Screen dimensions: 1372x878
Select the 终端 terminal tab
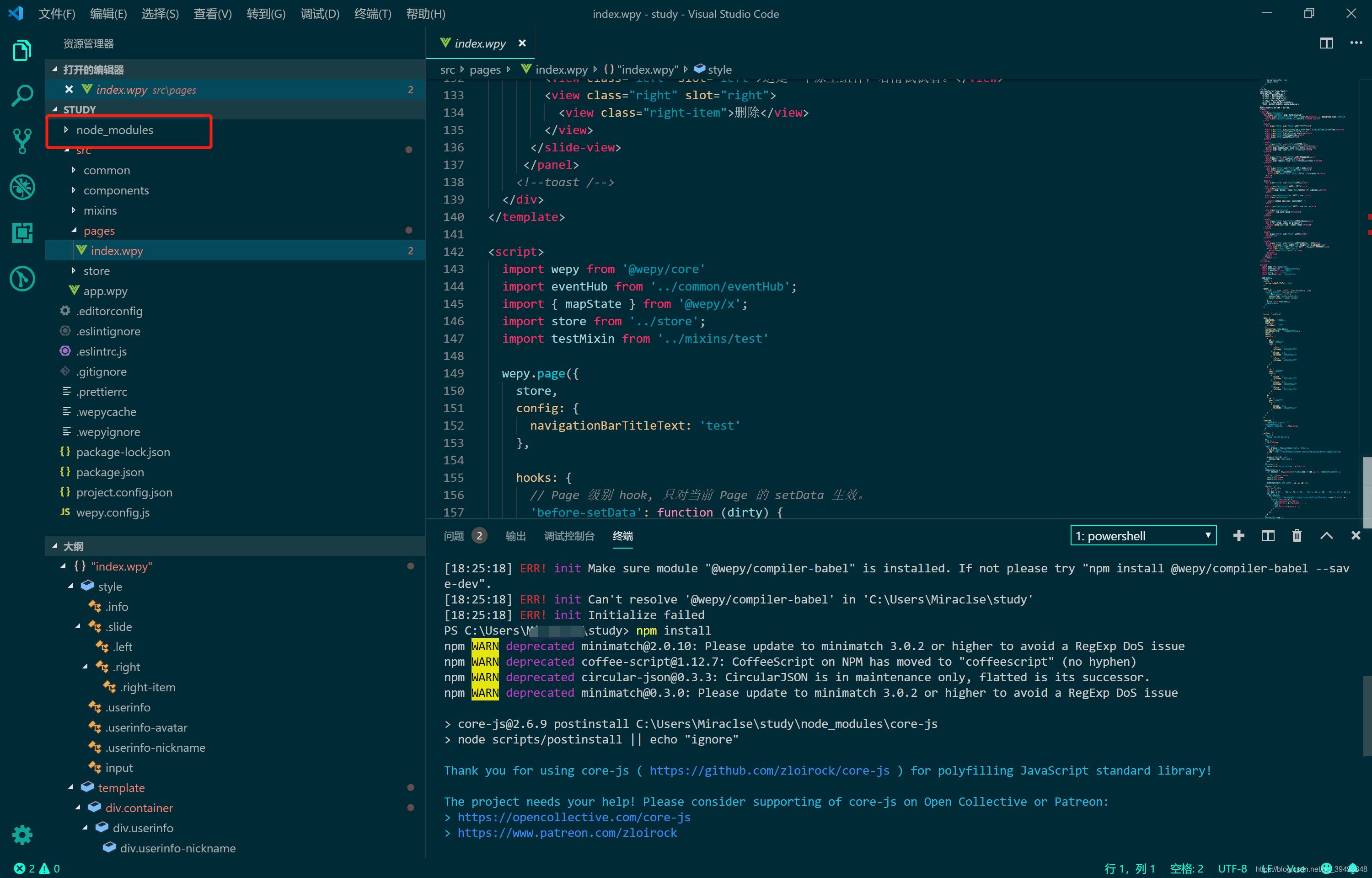[622, 536]
